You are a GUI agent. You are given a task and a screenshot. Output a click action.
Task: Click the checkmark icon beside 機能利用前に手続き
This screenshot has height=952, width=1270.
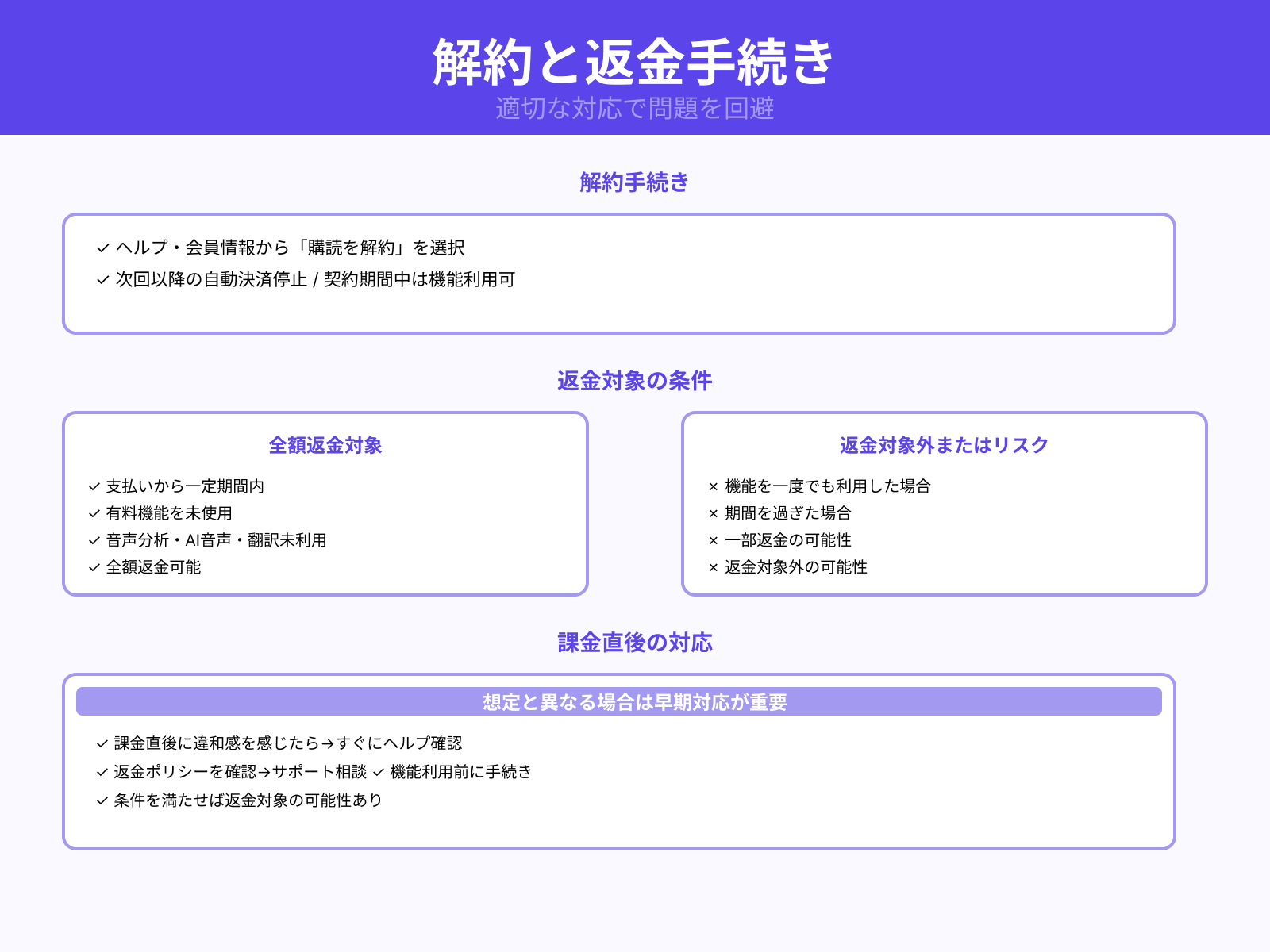pyautogui.click(x=379, y=772)
